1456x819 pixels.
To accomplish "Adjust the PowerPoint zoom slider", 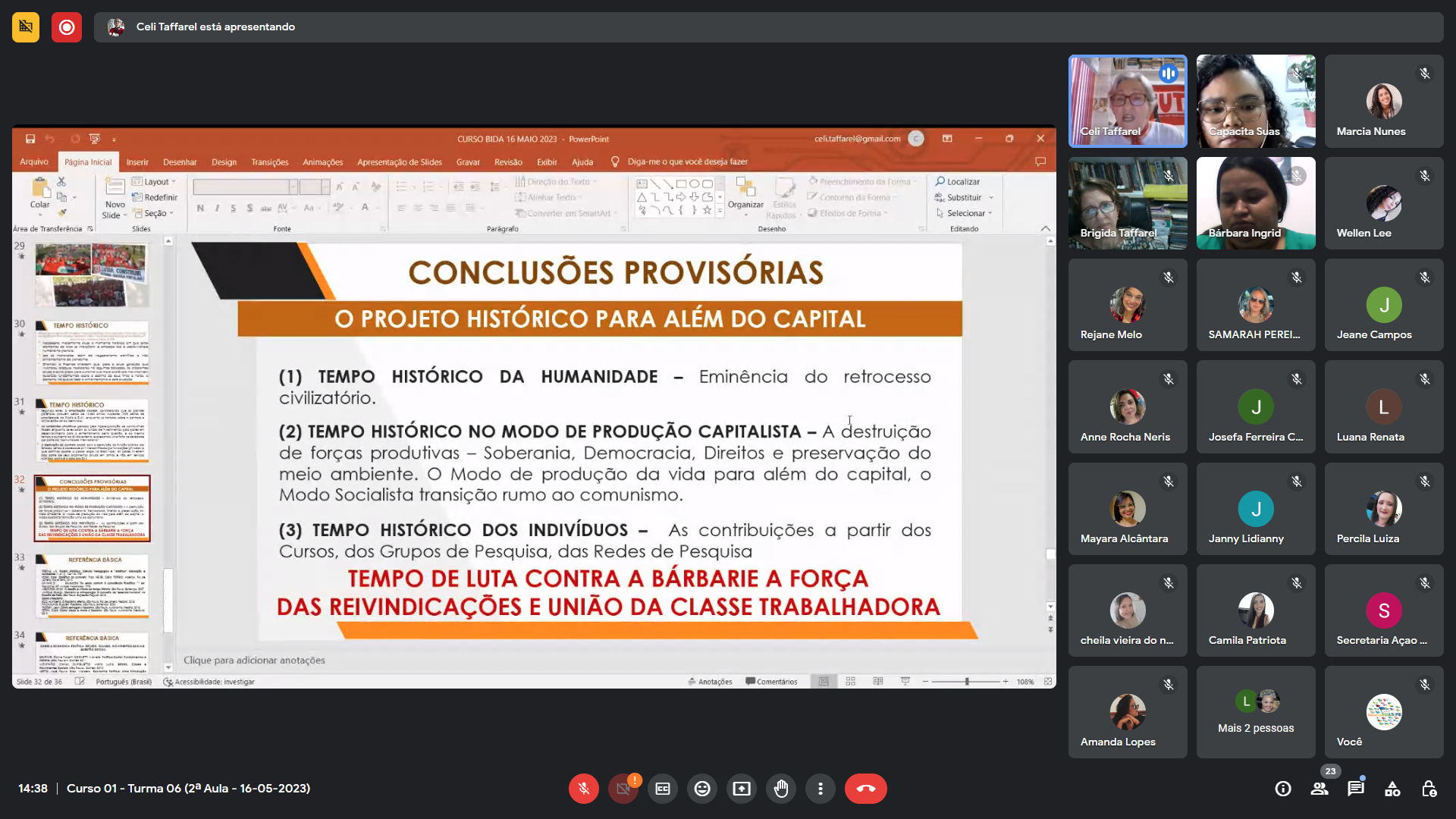I will point(967,682).
